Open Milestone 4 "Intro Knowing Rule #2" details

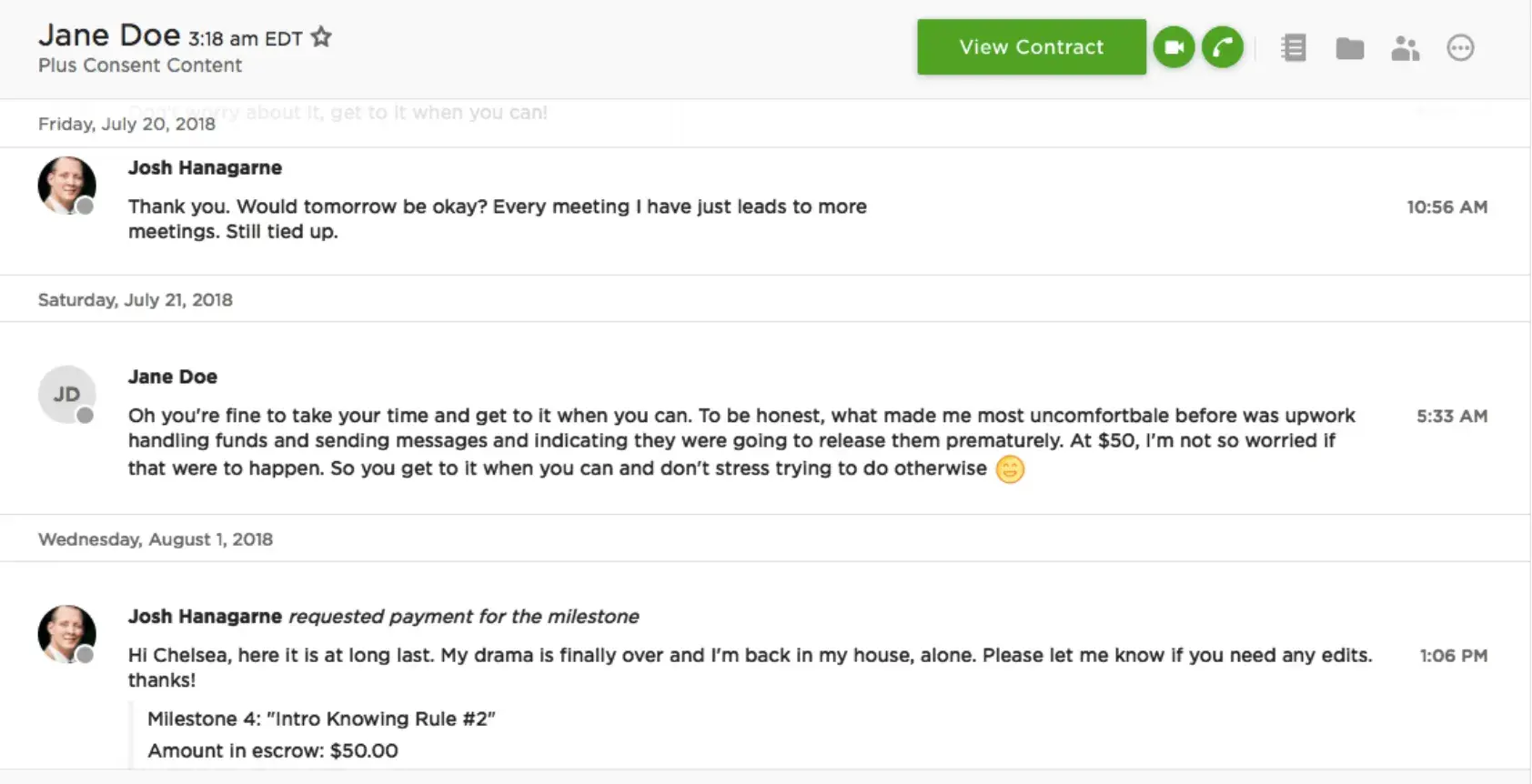[321, 719]
